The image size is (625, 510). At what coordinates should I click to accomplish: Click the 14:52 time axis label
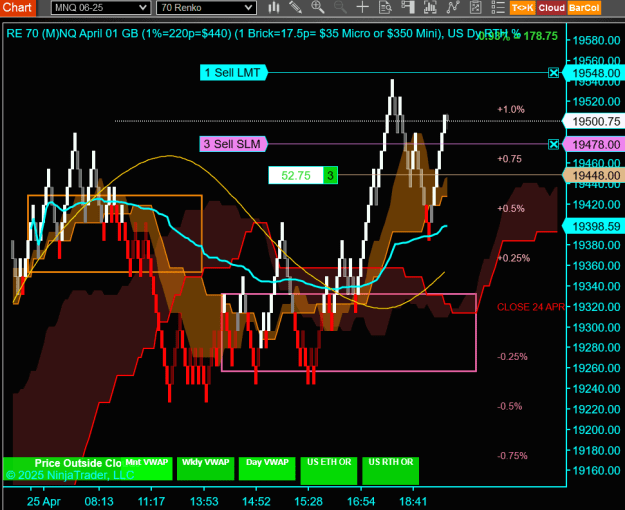click(x=256, y=501)
